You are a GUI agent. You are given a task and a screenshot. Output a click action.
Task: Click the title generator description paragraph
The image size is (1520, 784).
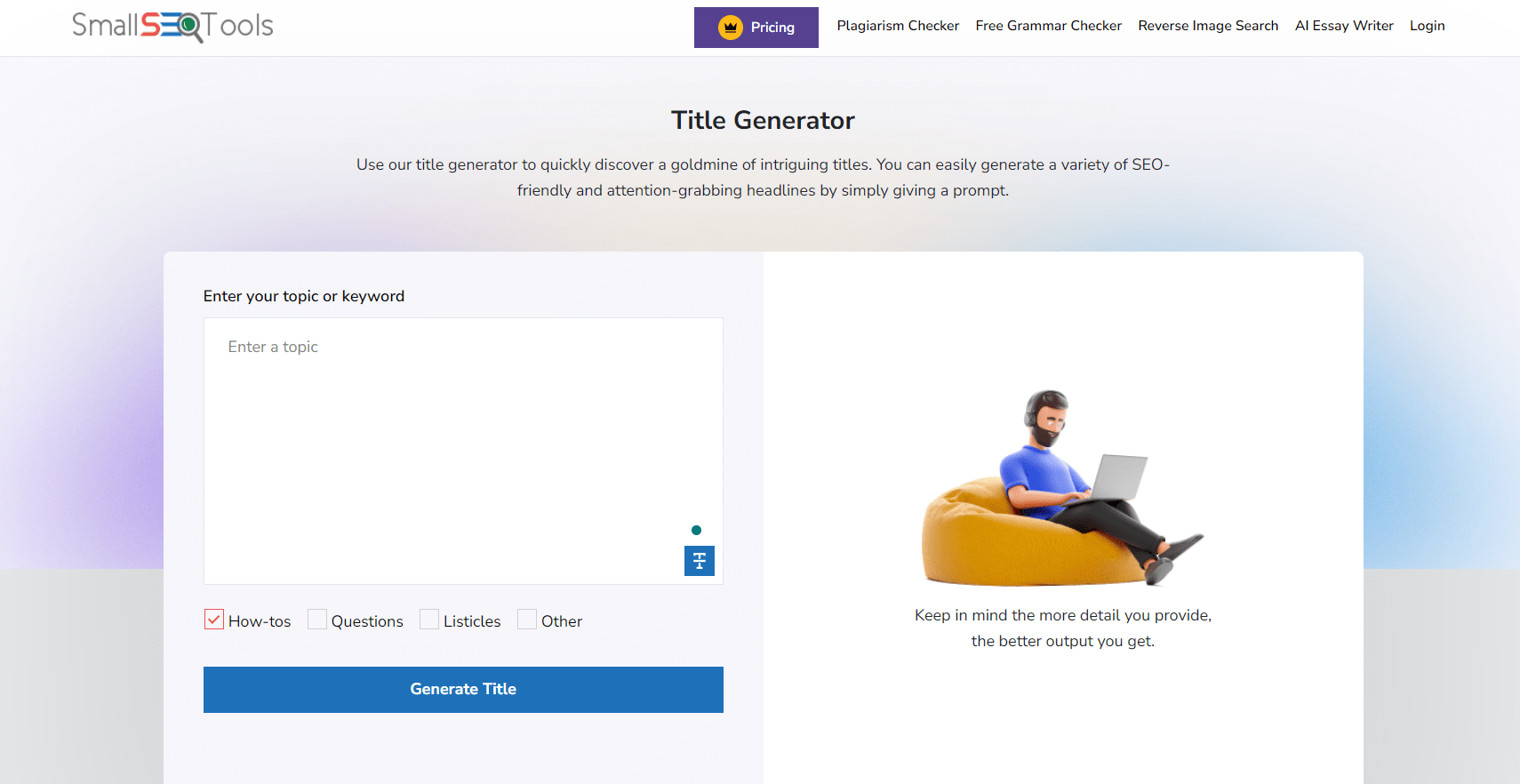[x=763, y=177]
